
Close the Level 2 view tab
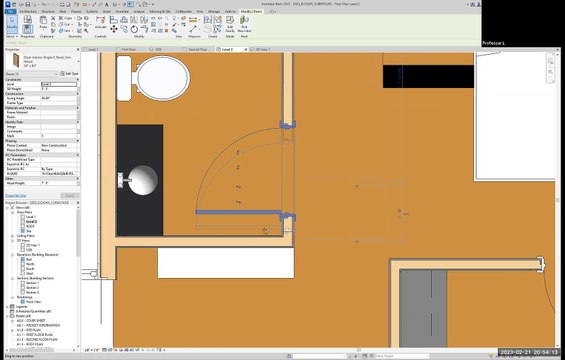click(x=246, y=49)
